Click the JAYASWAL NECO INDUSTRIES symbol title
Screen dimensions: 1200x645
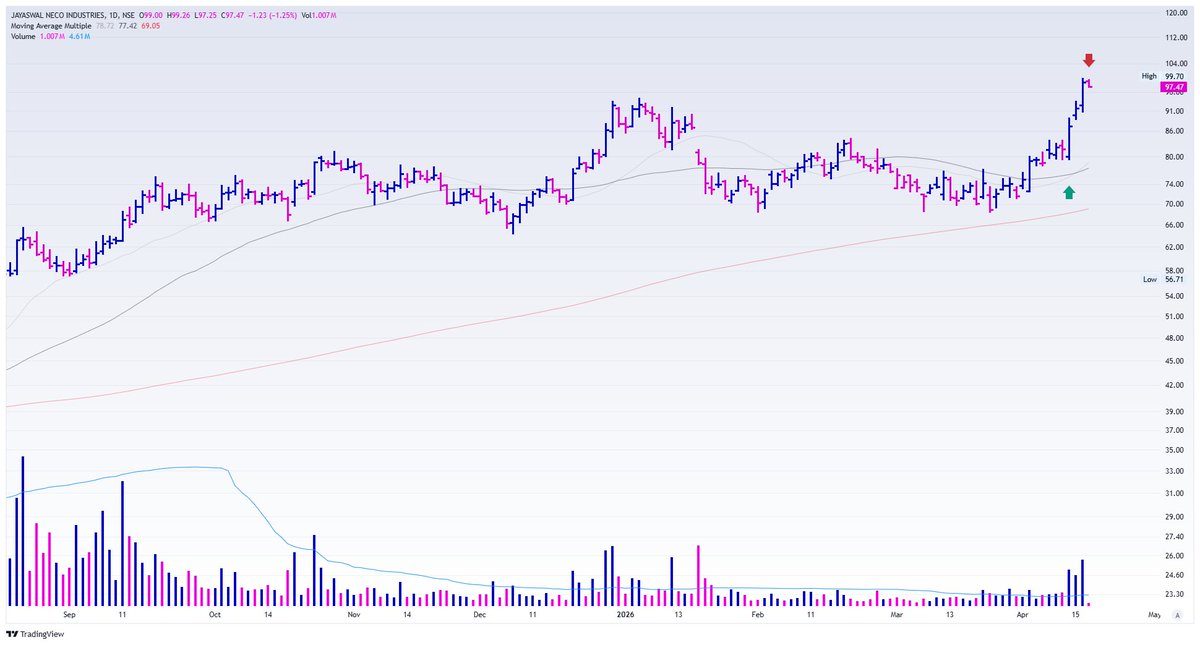click(72, 15)
